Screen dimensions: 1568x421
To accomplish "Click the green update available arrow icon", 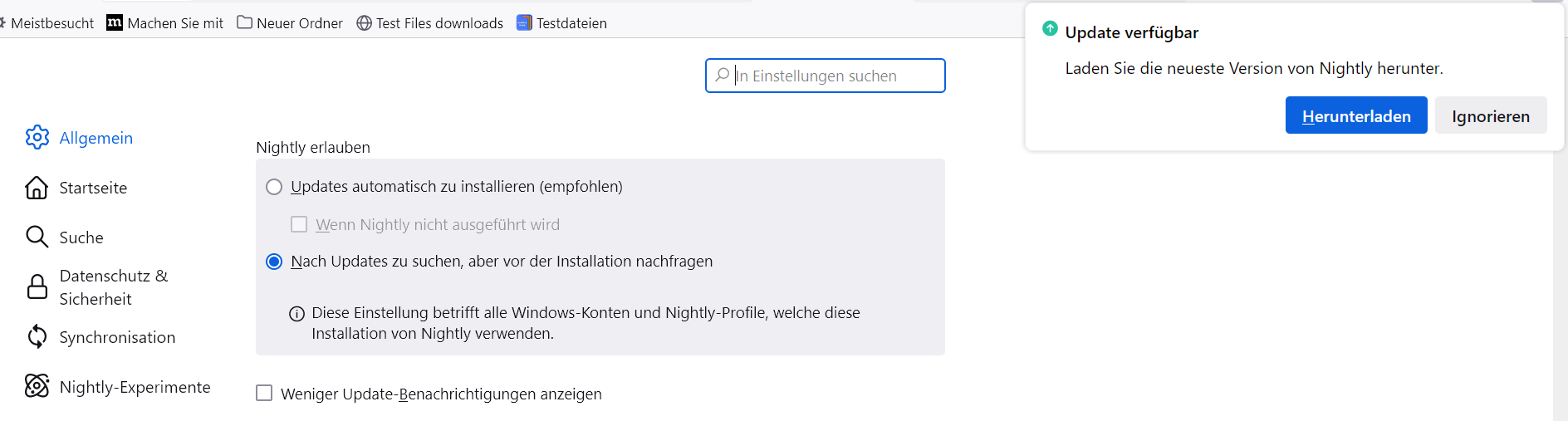I will coord(1050,29).
